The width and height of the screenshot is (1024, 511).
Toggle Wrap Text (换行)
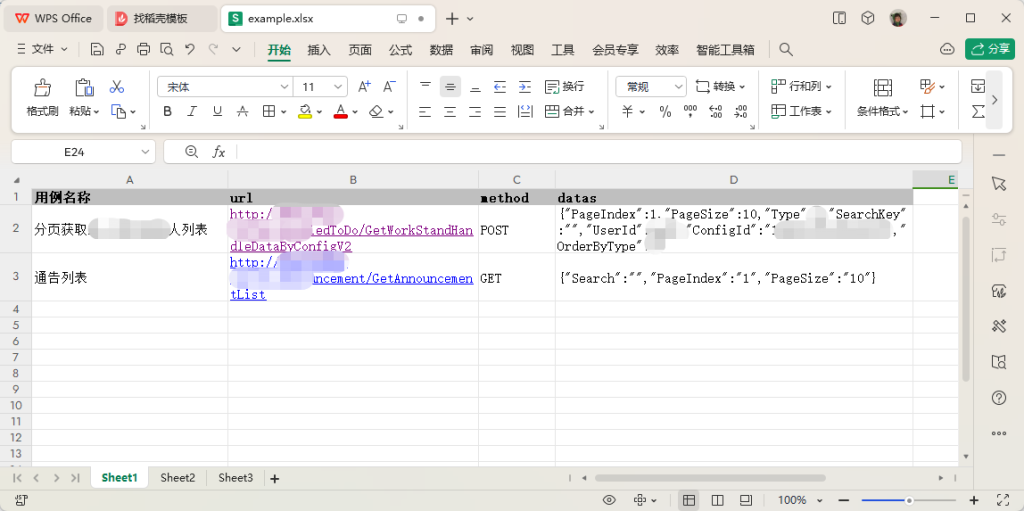(x=565, y=86)
